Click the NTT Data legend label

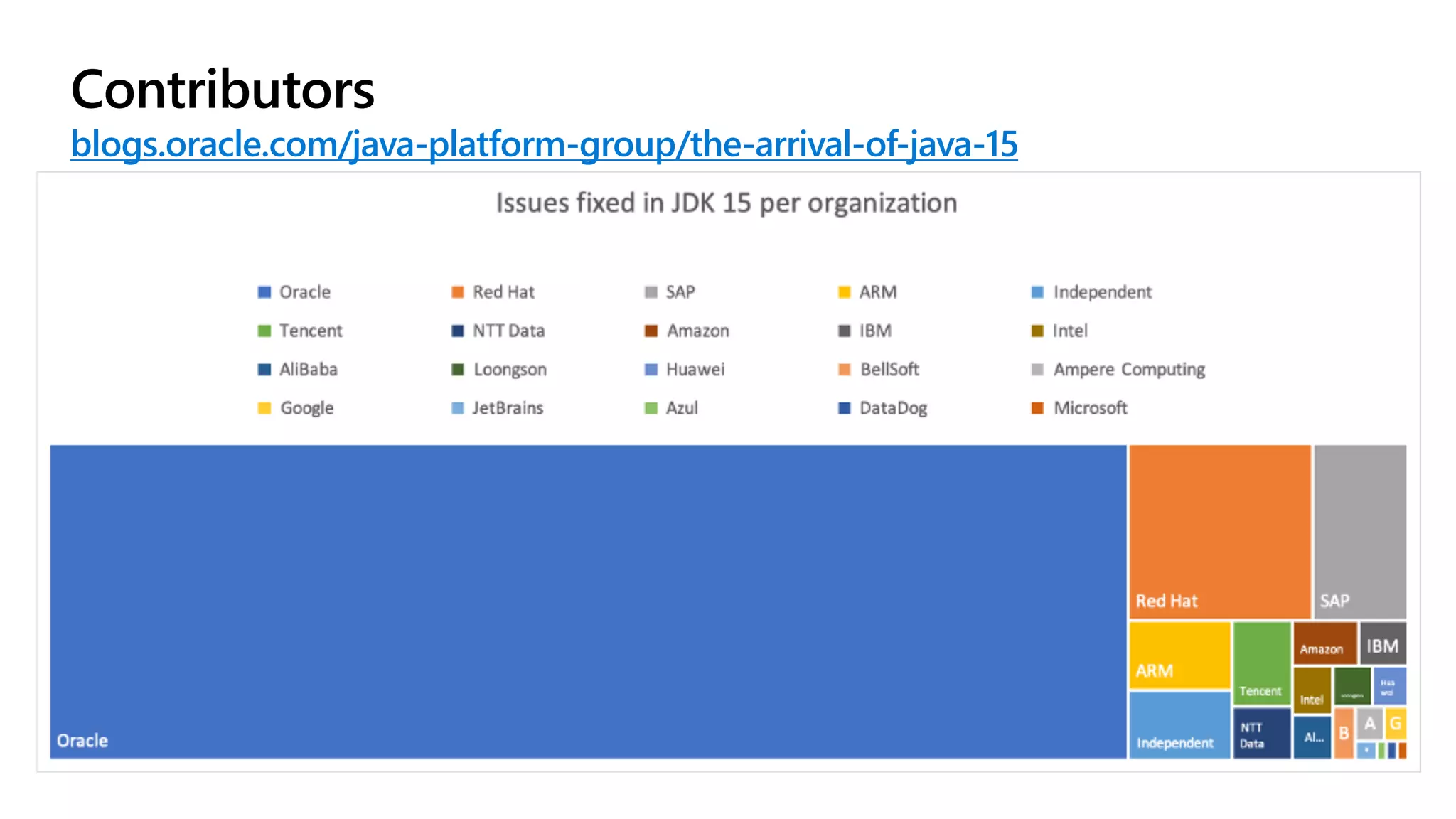509,331
